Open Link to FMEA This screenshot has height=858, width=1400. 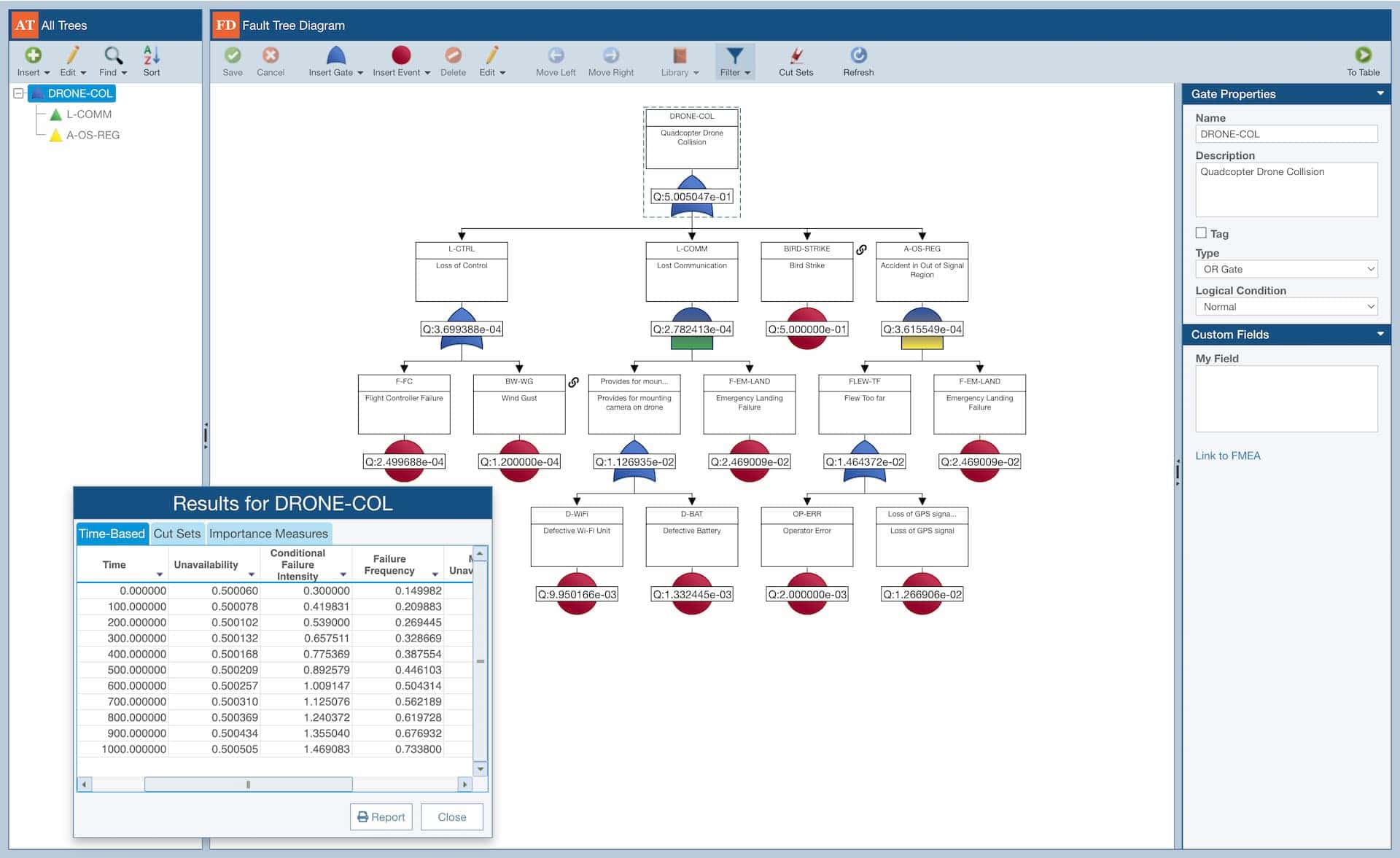(1228, 455)
